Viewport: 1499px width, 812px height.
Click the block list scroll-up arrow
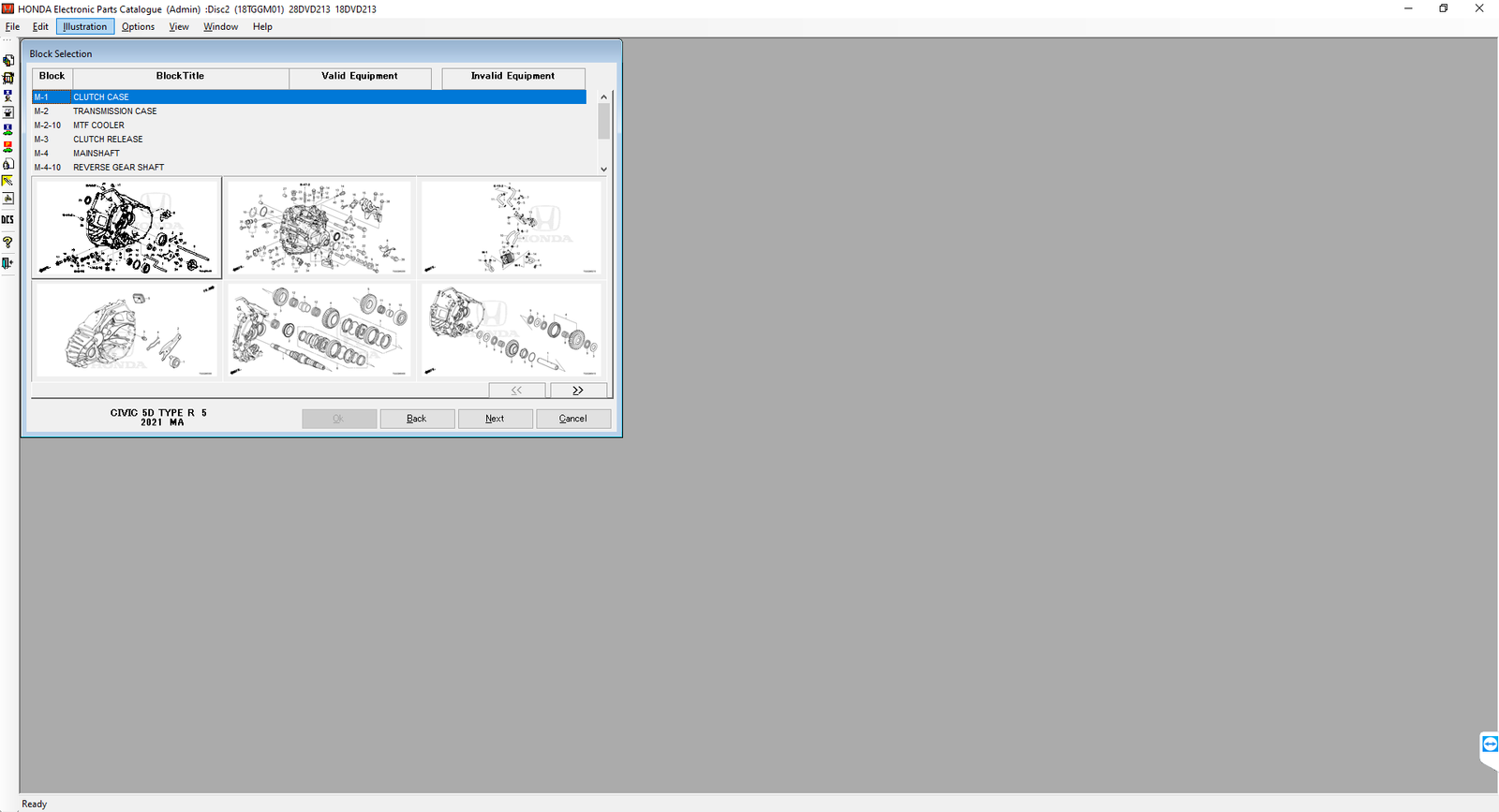(x=604, y=96)
